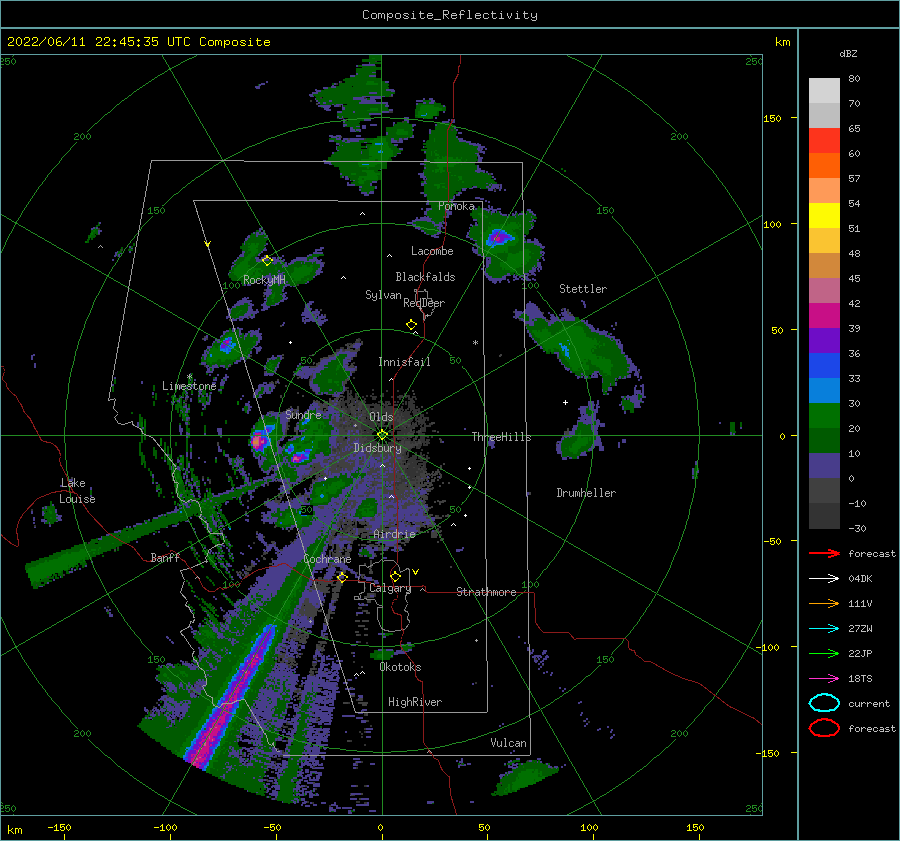Image resolution: width=900 pixels, height=841 pixels.
Task: Click the magenta storm cell near Ponoka
Action: (498, 237)
